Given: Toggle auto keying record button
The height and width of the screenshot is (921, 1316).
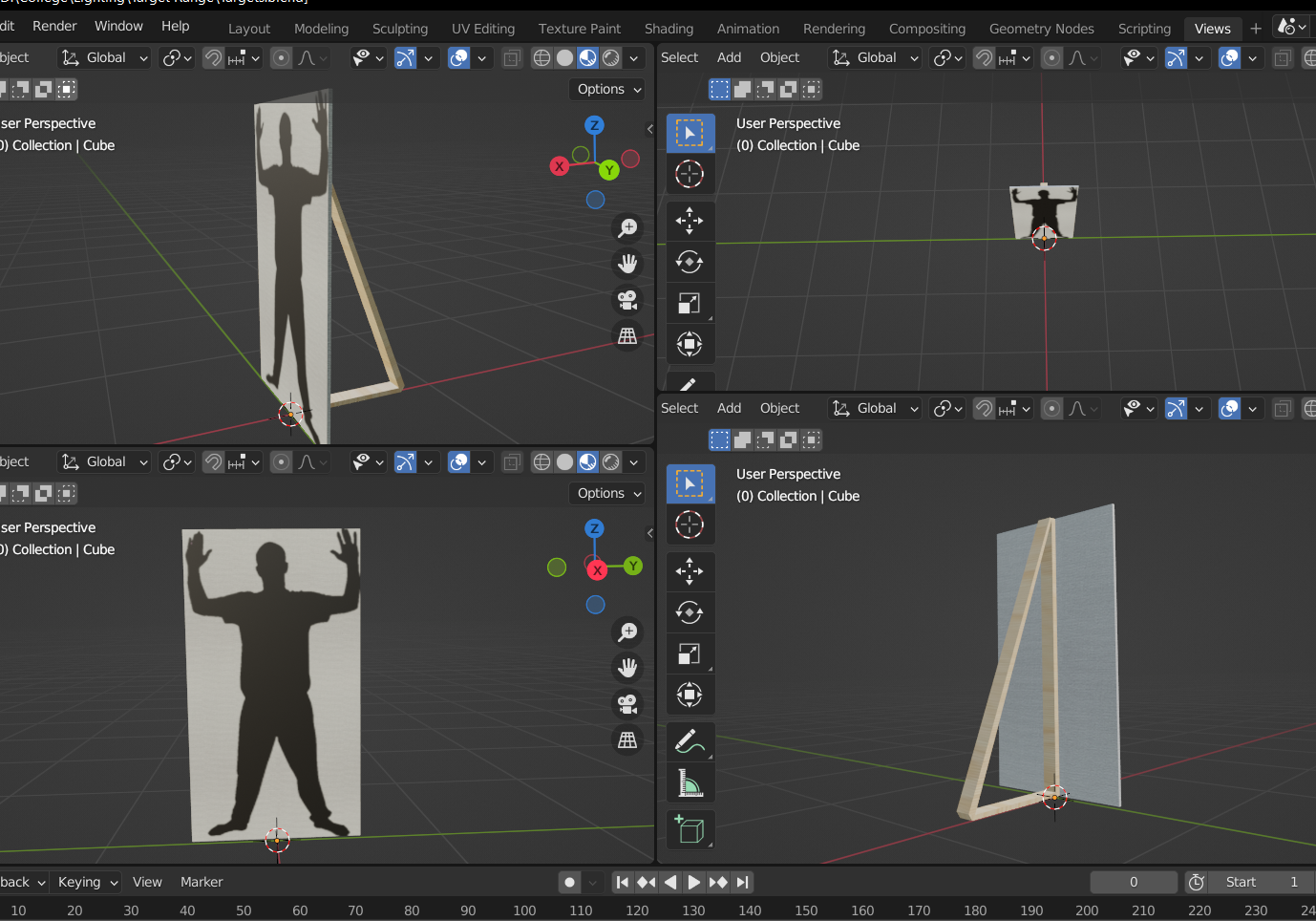Looking at the screenshot, I should coord(569,882).
